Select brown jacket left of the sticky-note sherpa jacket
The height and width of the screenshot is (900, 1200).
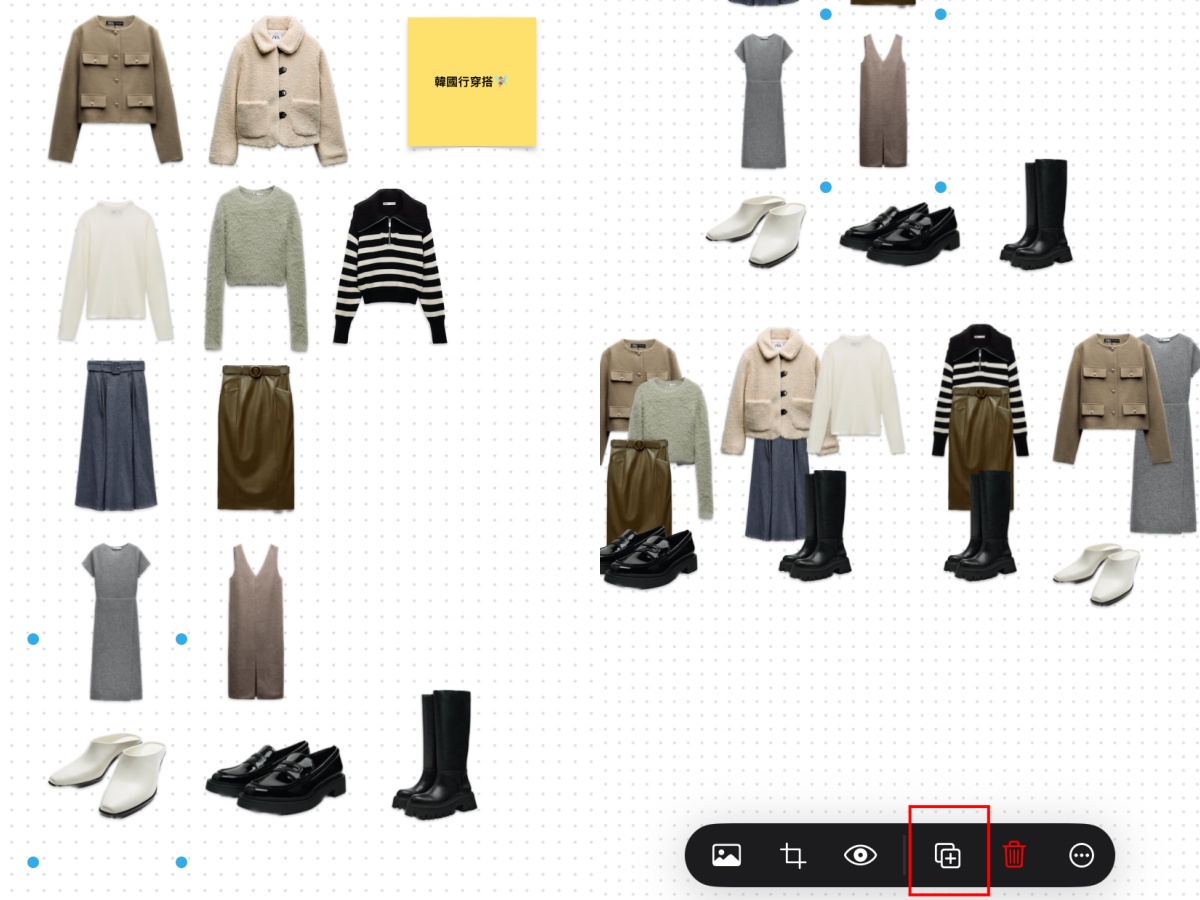(x=115, y=90)
